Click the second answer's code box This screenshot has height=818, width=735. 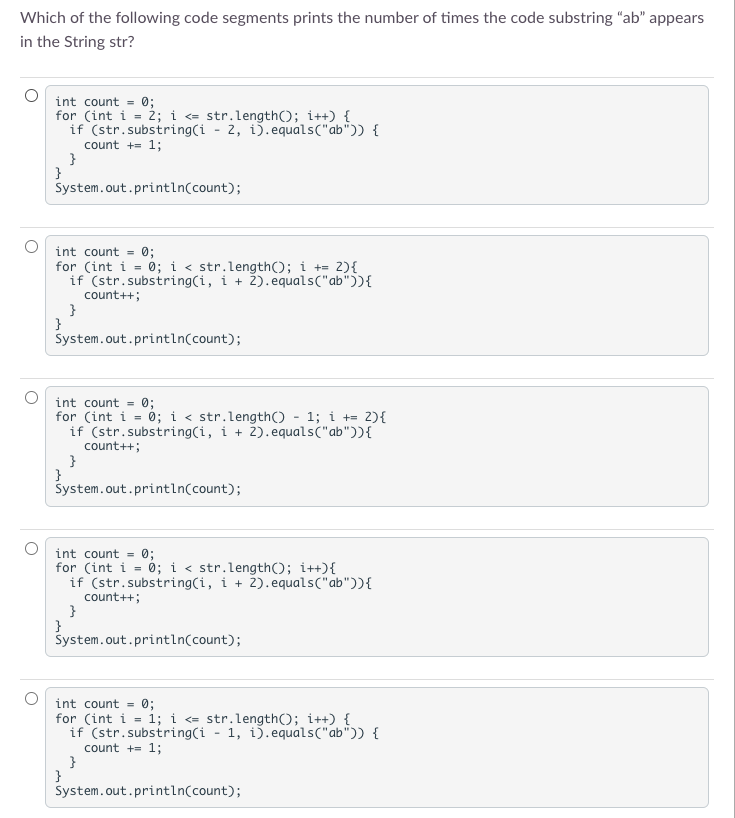376,295
